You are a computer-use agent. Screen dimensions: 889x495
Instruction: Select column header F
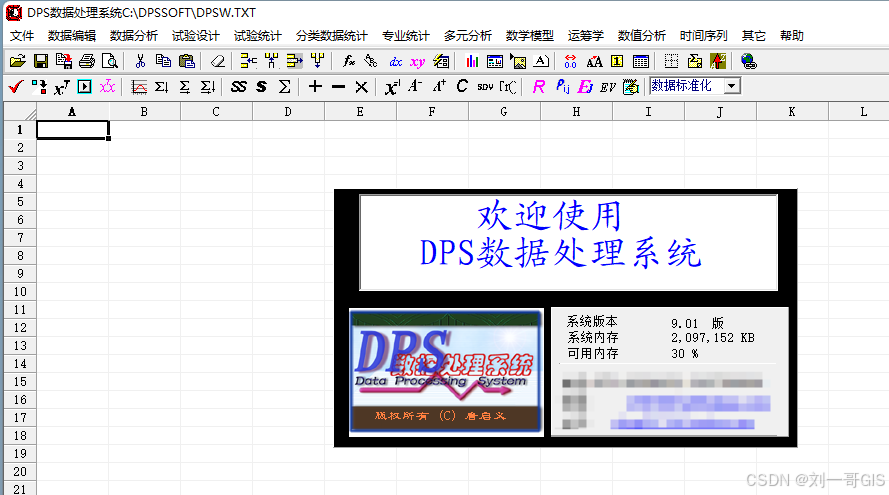[x=432, y=112]
